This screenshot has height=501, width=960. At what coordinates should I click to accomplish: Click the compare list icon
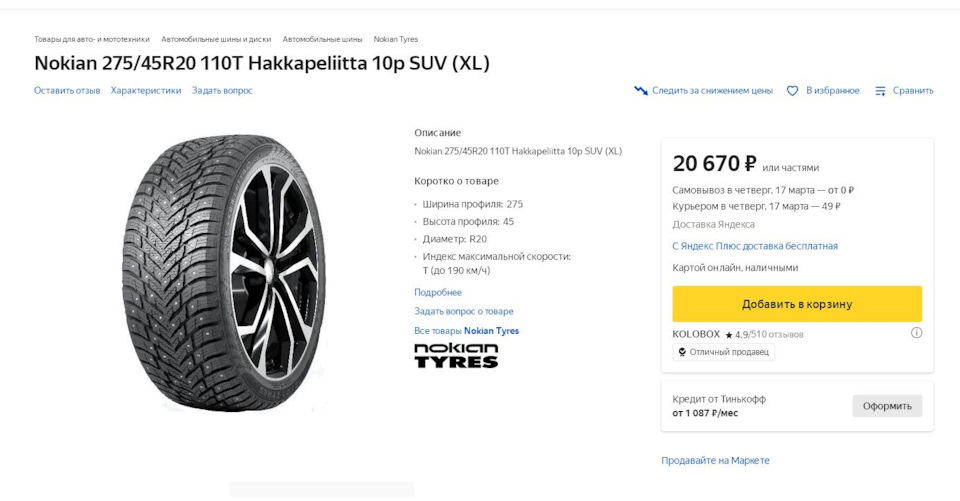point(880,91)
